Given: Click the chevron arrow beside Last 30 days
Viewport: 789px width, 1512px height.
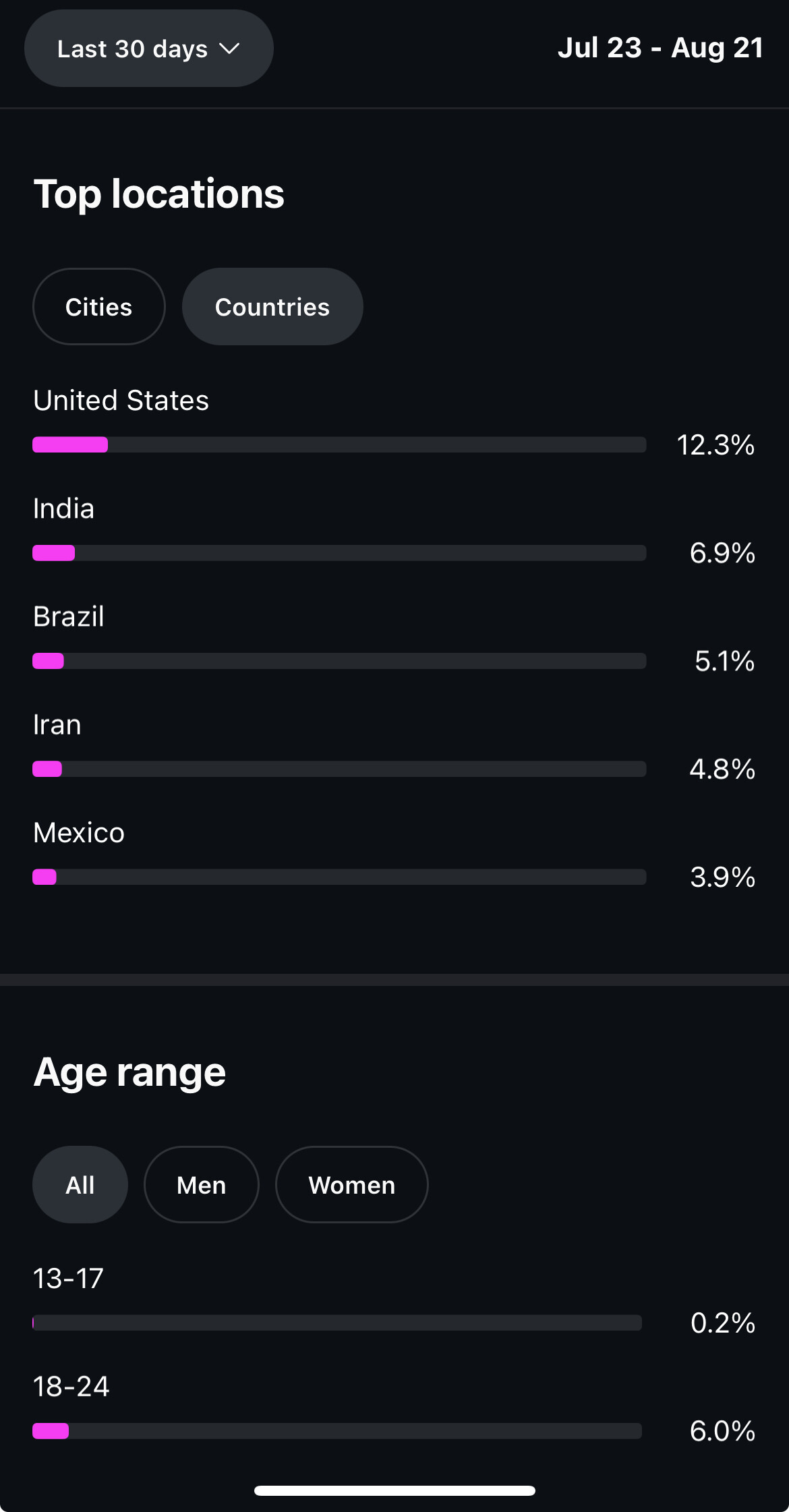Looking at the screenshot, I should coord(229,49).
